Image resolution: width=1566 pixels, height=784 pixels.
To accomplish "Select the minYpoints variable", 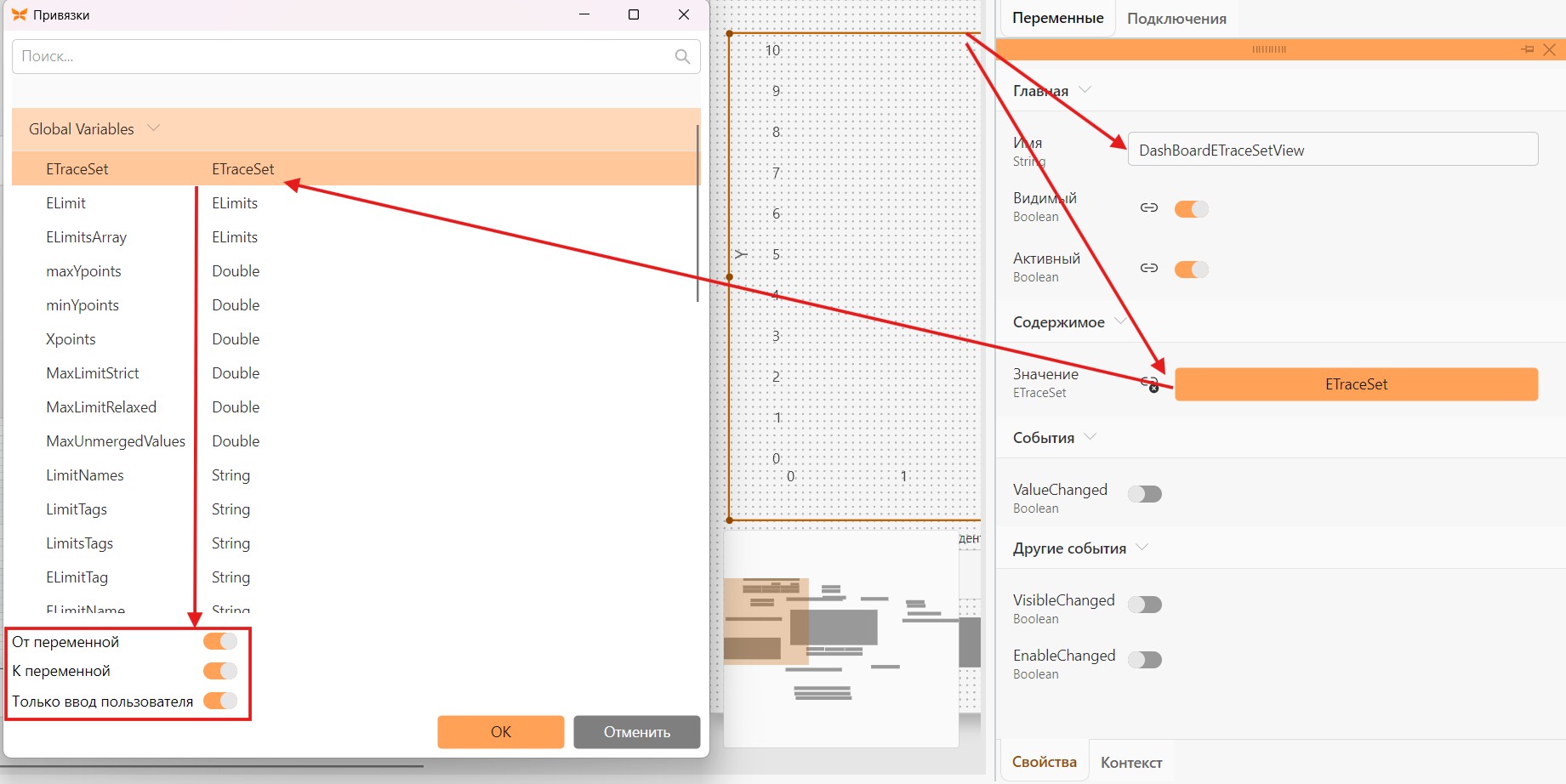I will point(355,305).
